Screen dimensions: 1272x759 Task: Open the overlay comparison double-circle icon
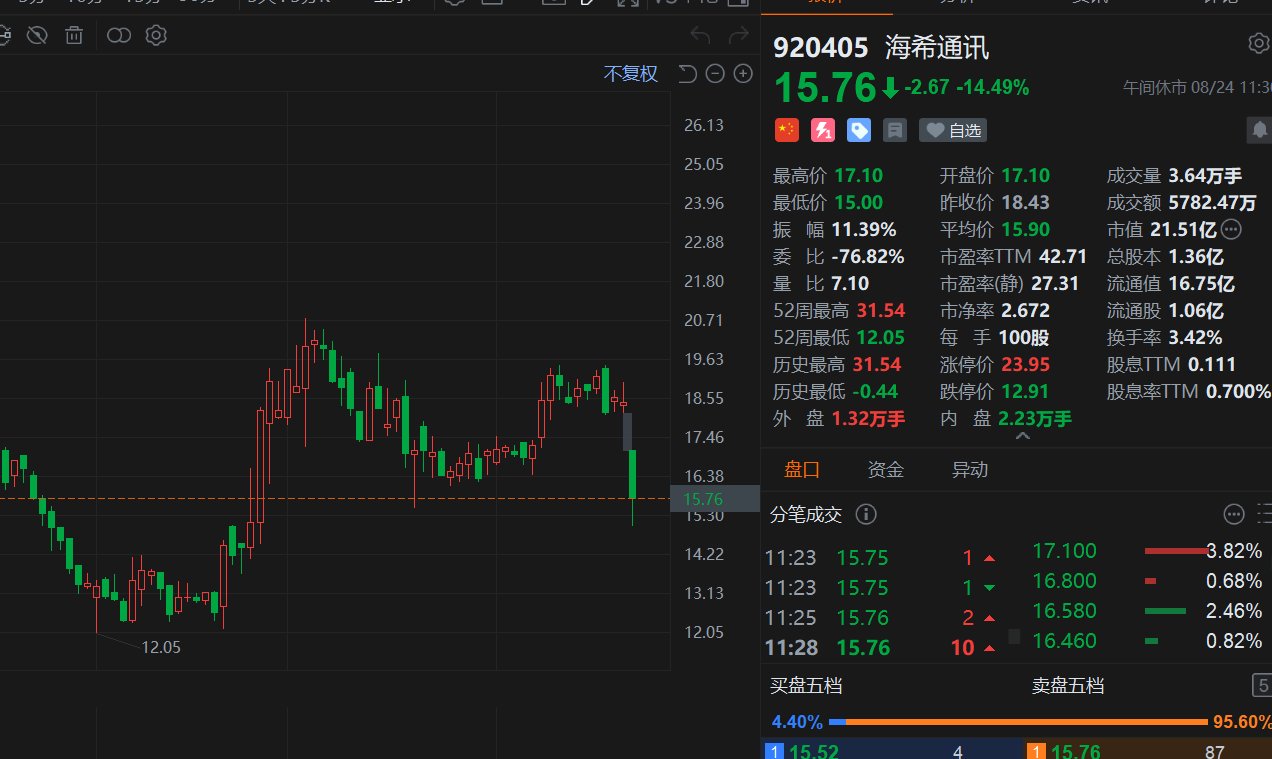coord(119,36)
